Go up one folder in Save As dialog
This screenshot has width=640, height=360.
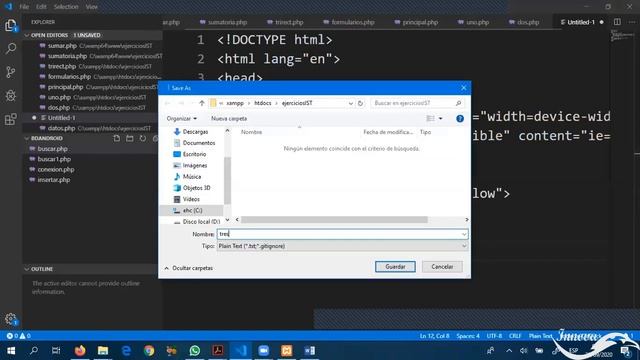[202, 103]
